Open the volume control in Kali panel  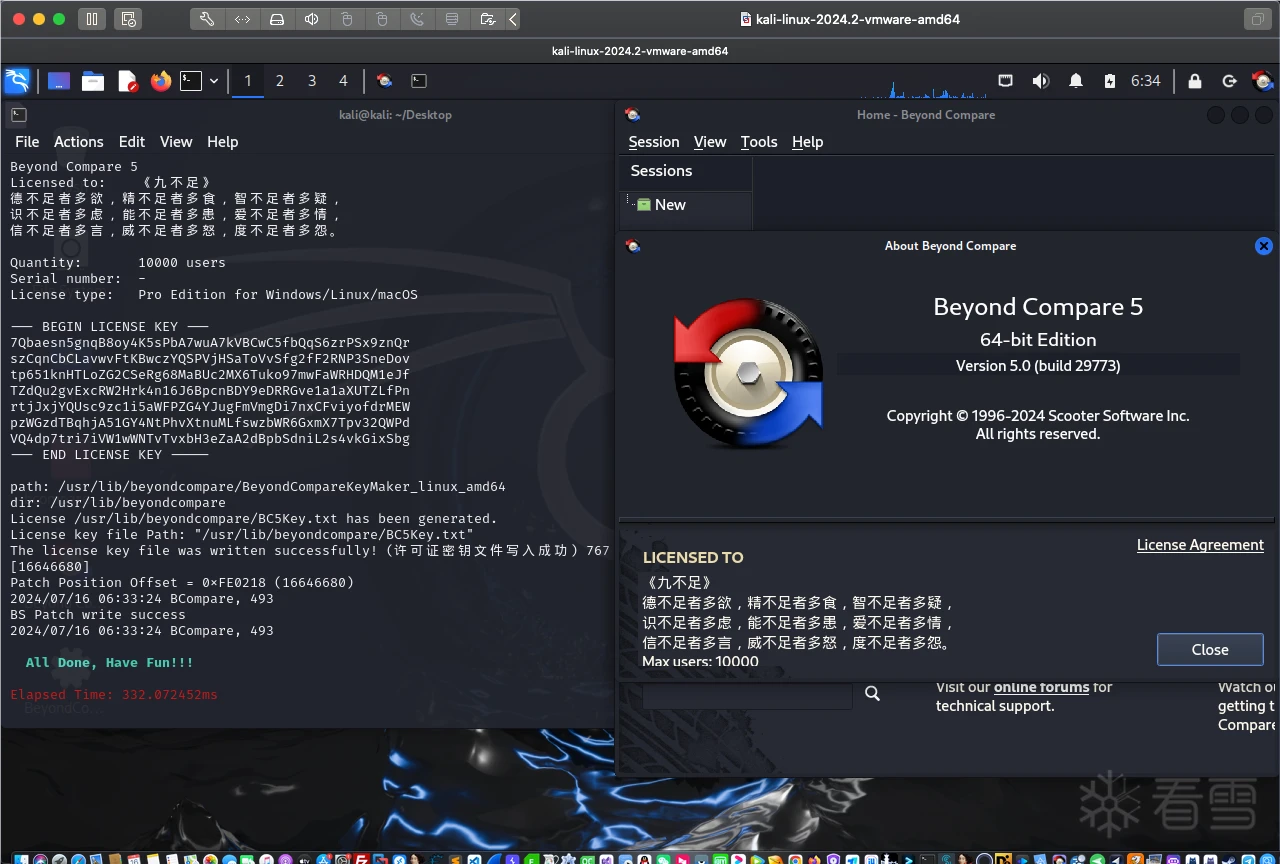pyautogui.click(x=1041, y=81)
